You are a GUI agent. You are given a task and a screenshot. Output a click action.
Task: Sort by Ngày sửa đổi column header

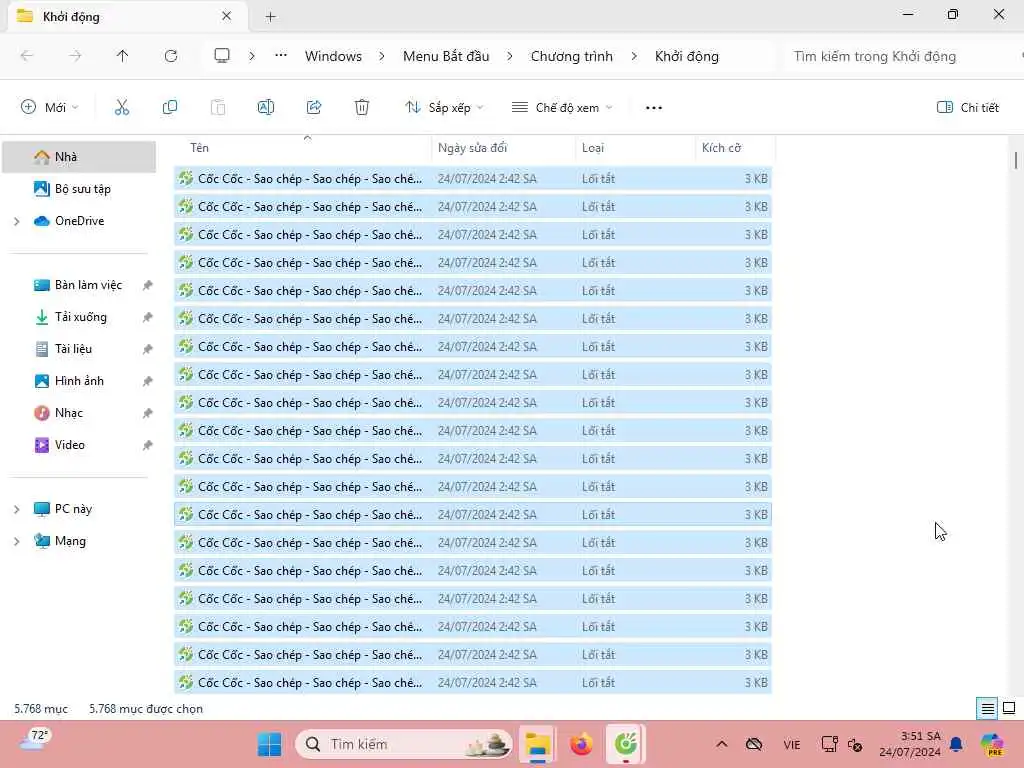point(504,148)
